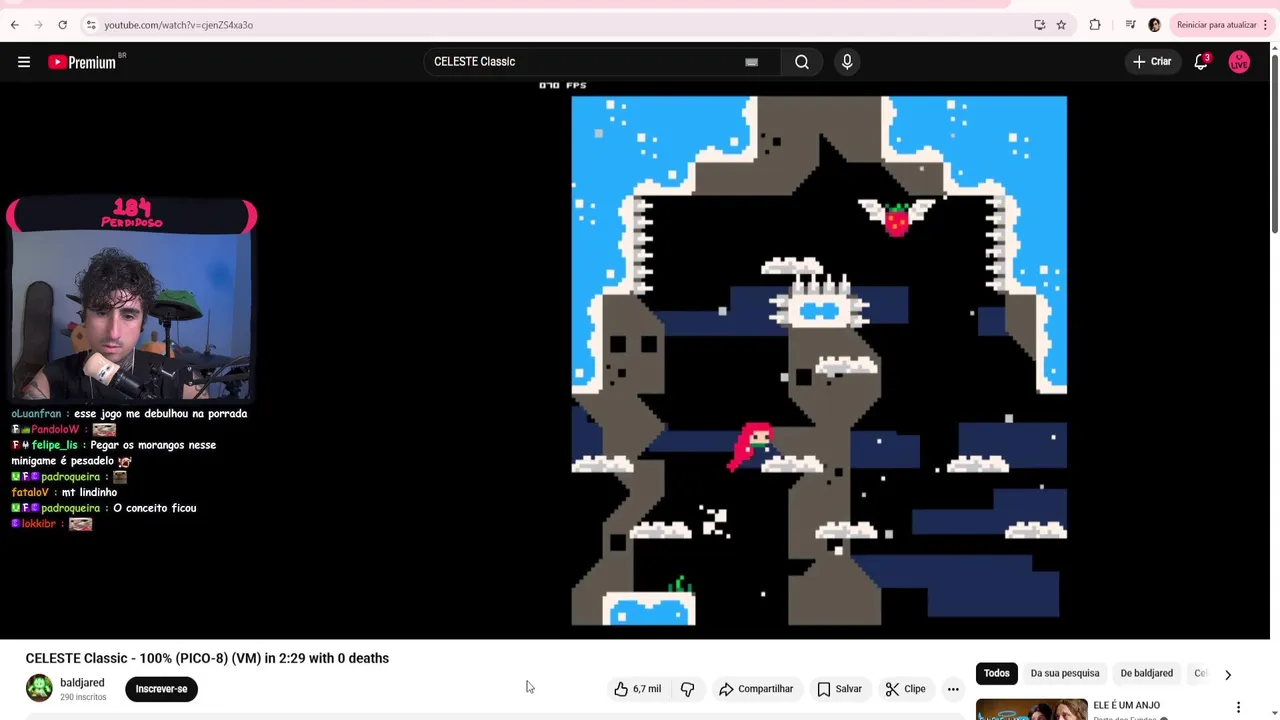Open YouTube account avatar menu
The height and width of the screenshot is (720, 1280).
1239,62
